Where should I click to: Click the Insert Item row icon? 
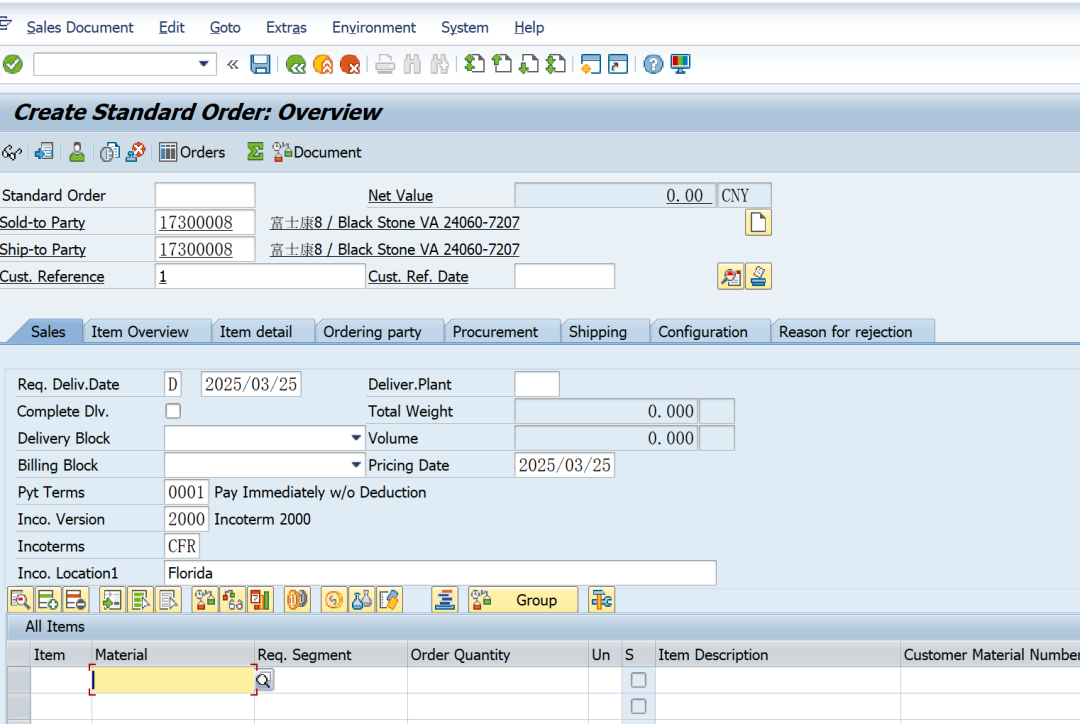(47, 600)
